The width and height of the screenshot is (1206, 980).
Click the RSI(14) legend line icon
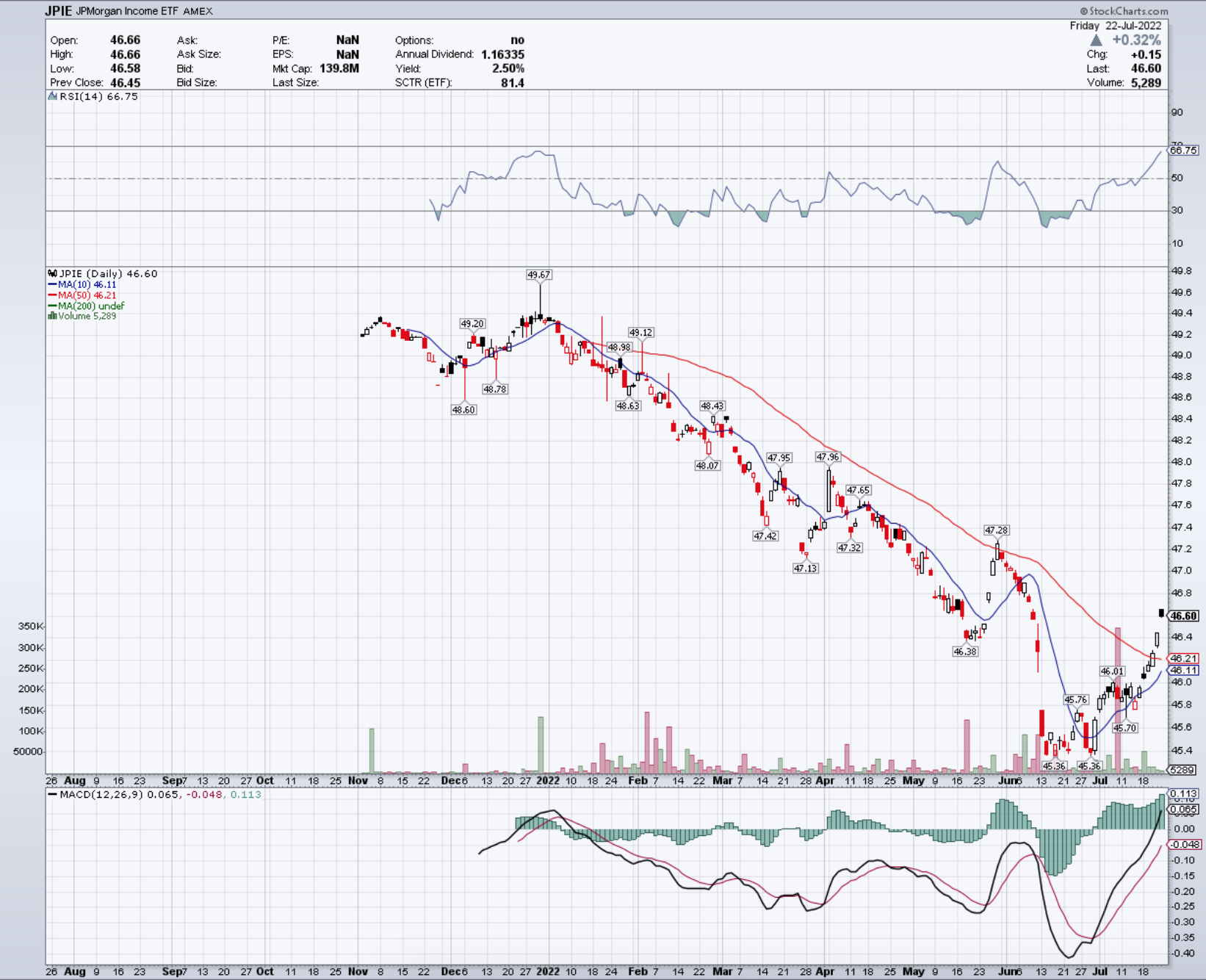(x=53, y=96)
